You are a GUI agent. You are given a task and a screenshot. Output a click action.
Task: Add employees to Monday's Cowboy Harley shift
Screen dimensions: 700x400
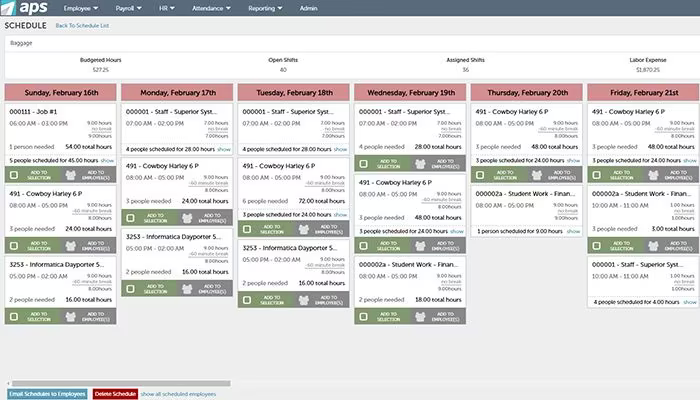click(x=204, y=218)
